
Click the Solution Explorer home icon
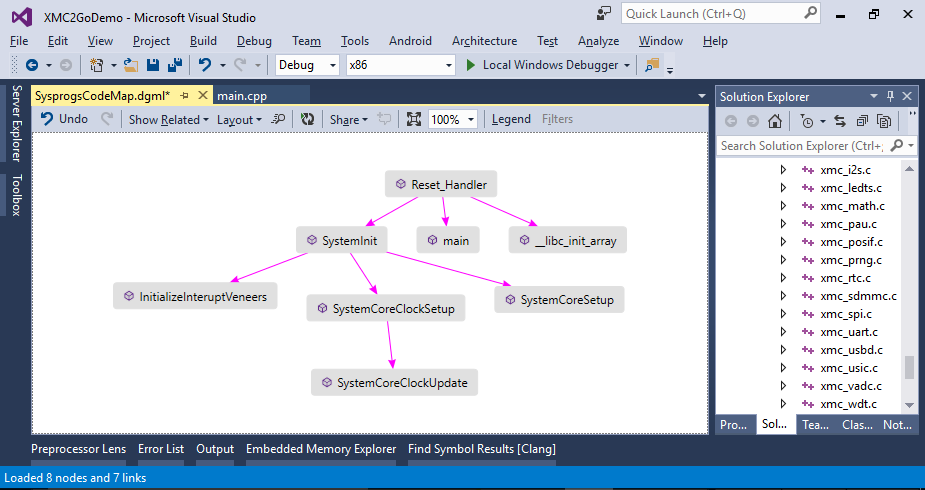pyautogui.click(x=775, y=121)
